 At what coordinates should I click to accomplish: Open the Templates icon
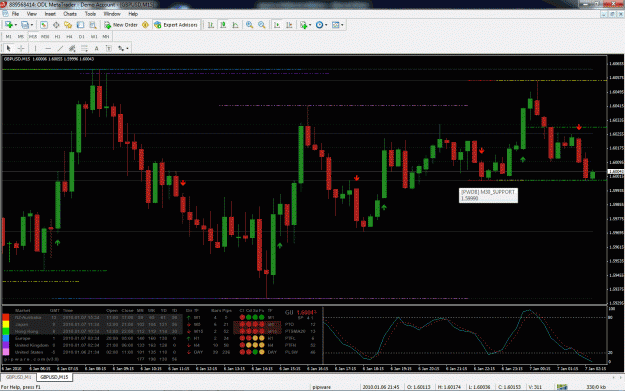click(336, 25)
